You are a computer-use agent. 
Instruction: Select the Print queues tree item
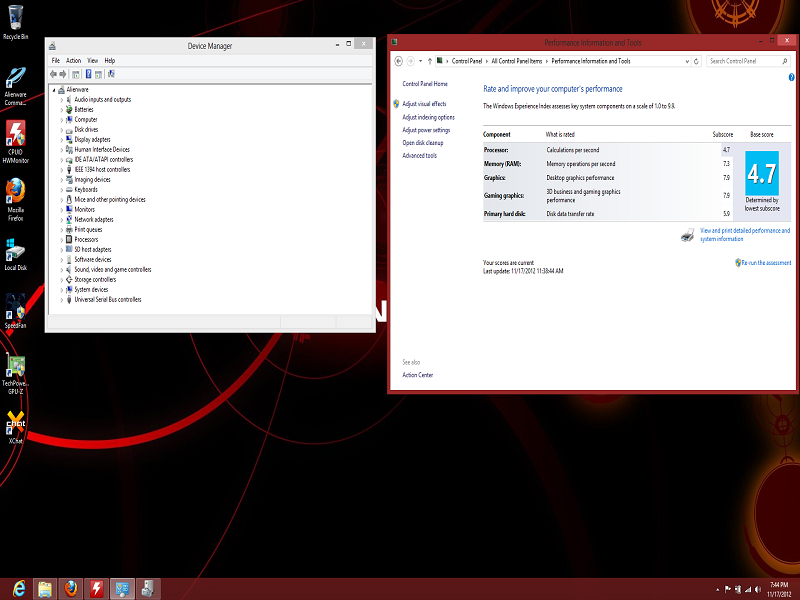tap(88, 230)
